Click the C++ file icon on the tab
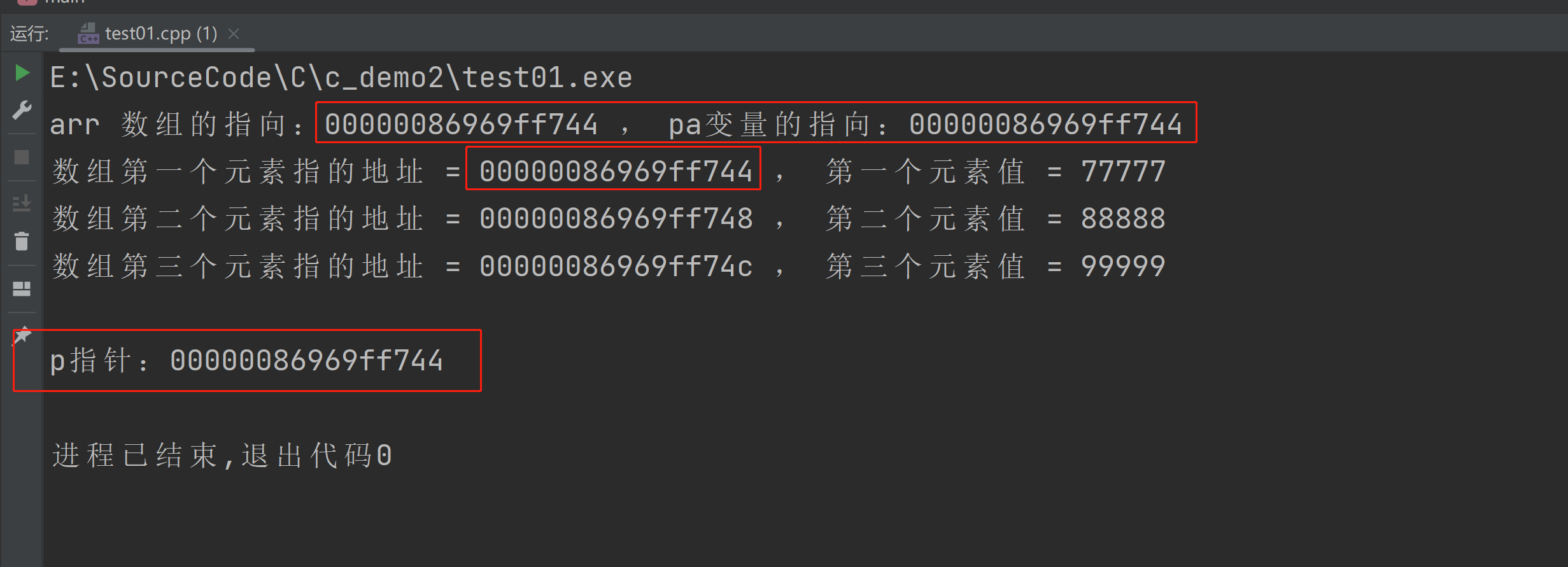Screen dimensions: 1568x567 pos(88,33)
